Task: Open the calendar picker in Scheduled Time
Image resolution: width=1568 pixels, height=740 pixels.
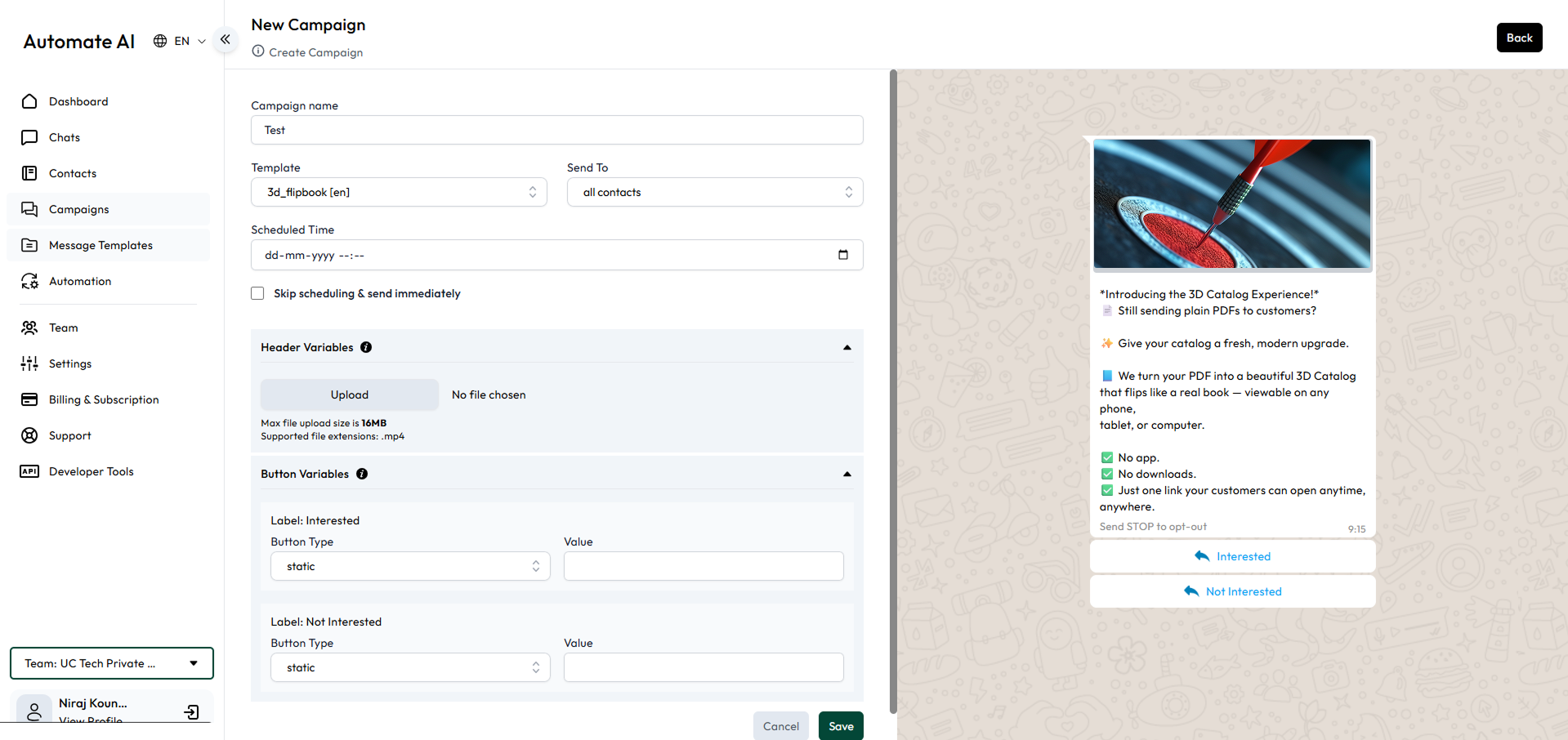Action: coord(842,255)
